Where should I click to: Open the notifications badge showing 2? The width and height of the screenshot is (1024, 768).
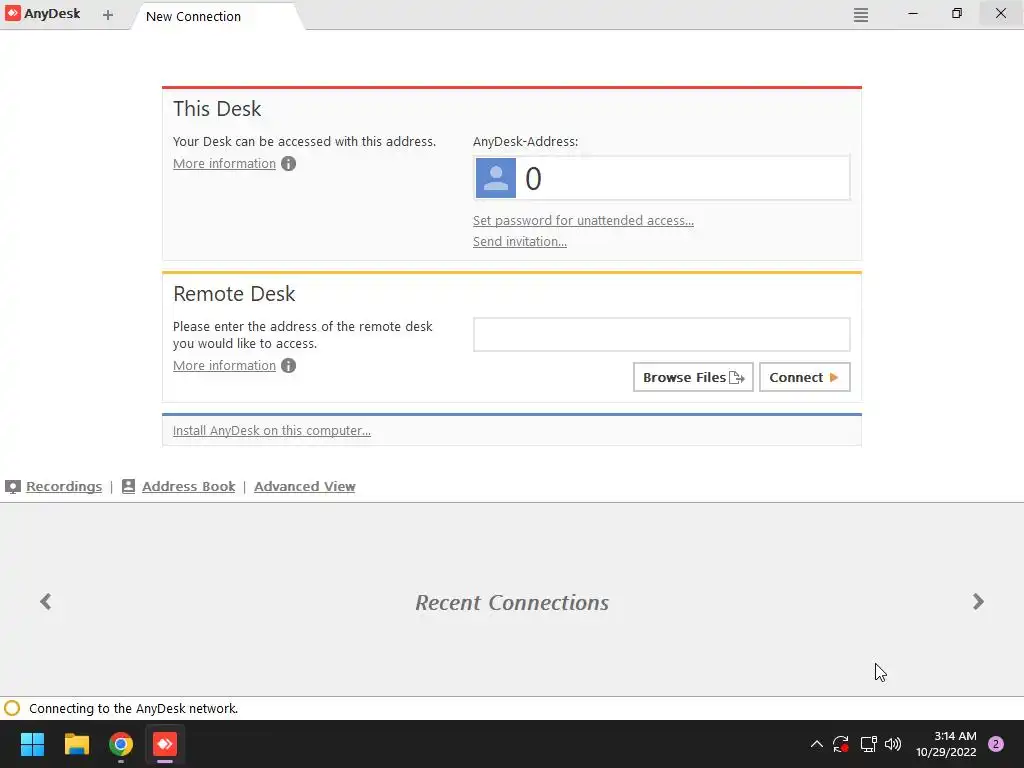pyautogui.click(x=996, y=744)
